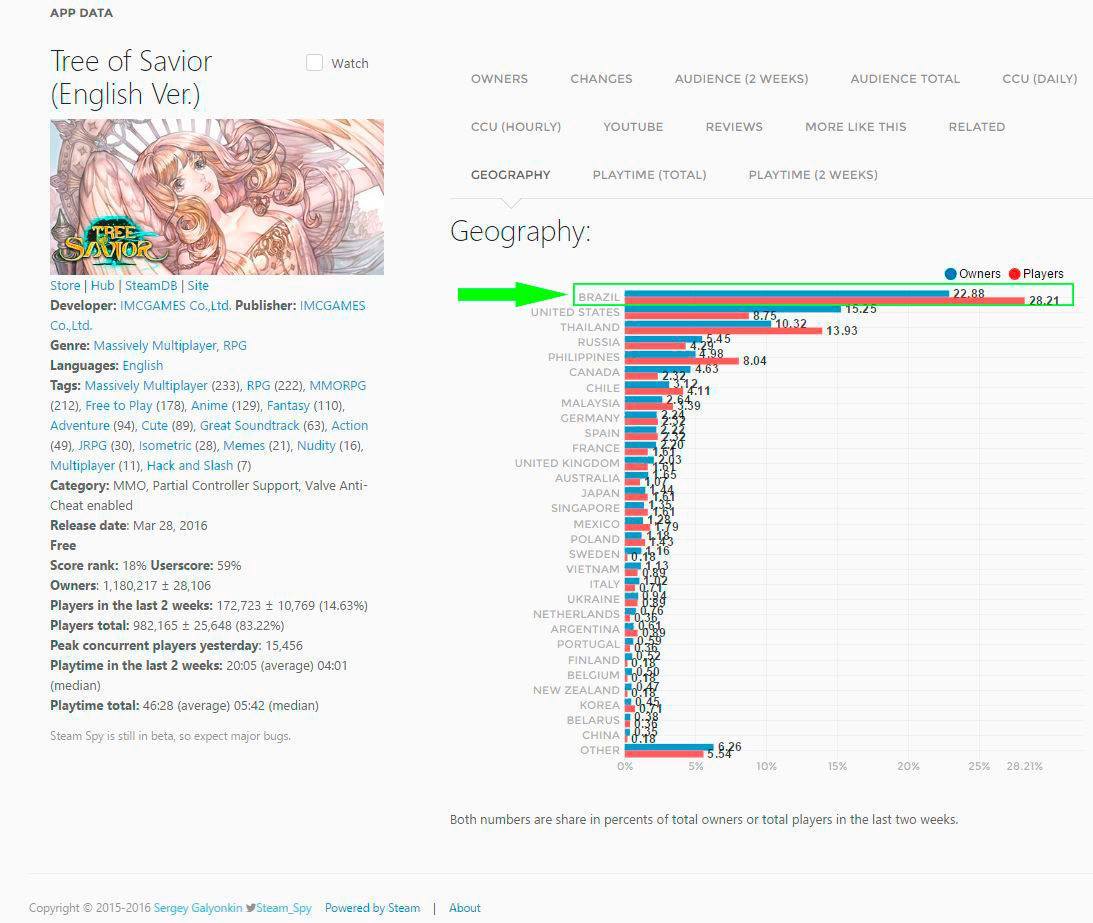Open the Steam_Spy Twitter link
The image size is (1093, 923).
pos(279,908)
